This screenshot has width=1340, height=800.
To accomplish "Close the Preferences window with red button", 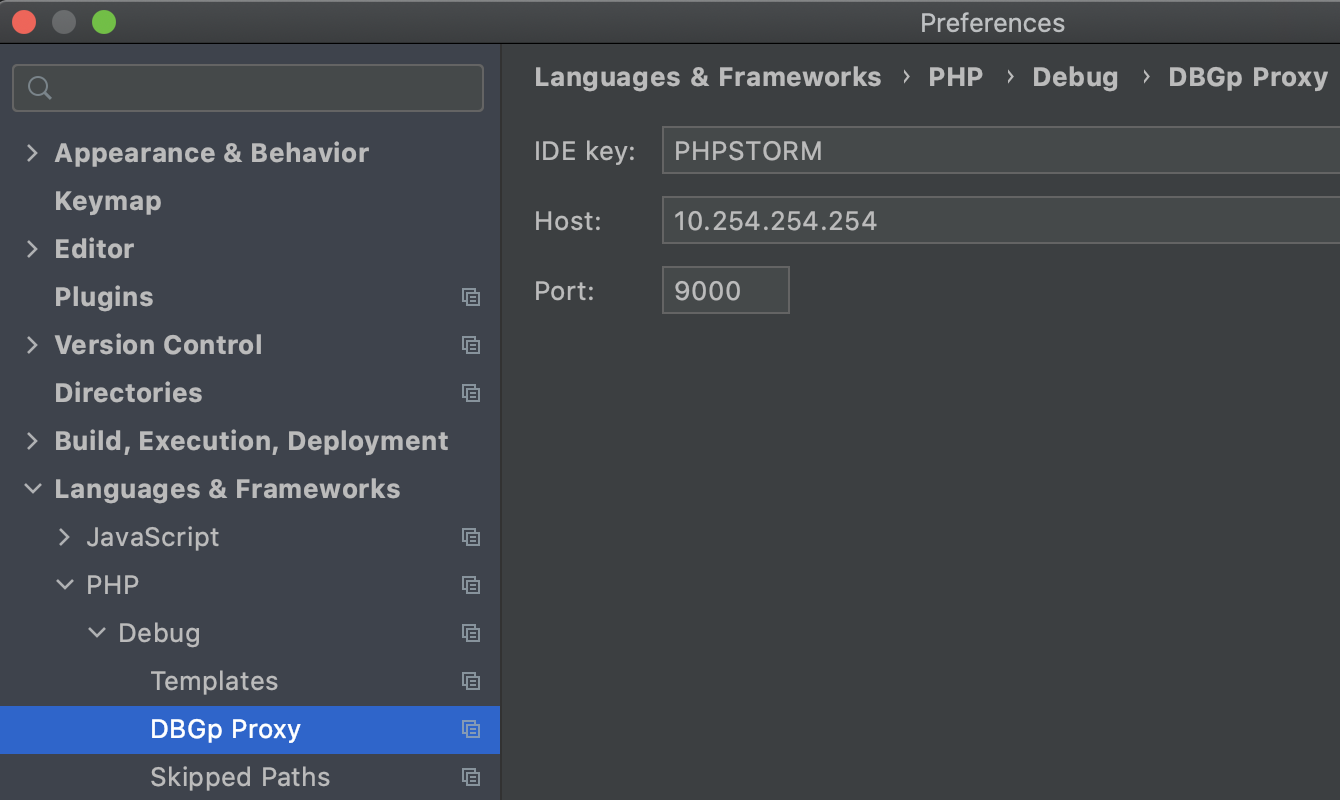I will click(24, 22).
